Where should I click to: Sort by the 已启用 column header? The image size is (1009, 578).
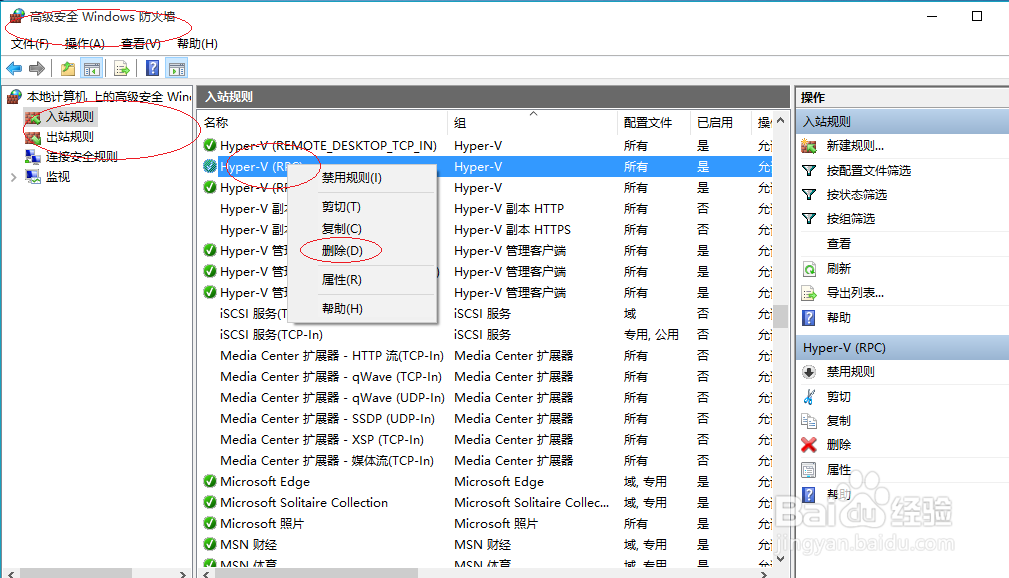click(721, 122)
